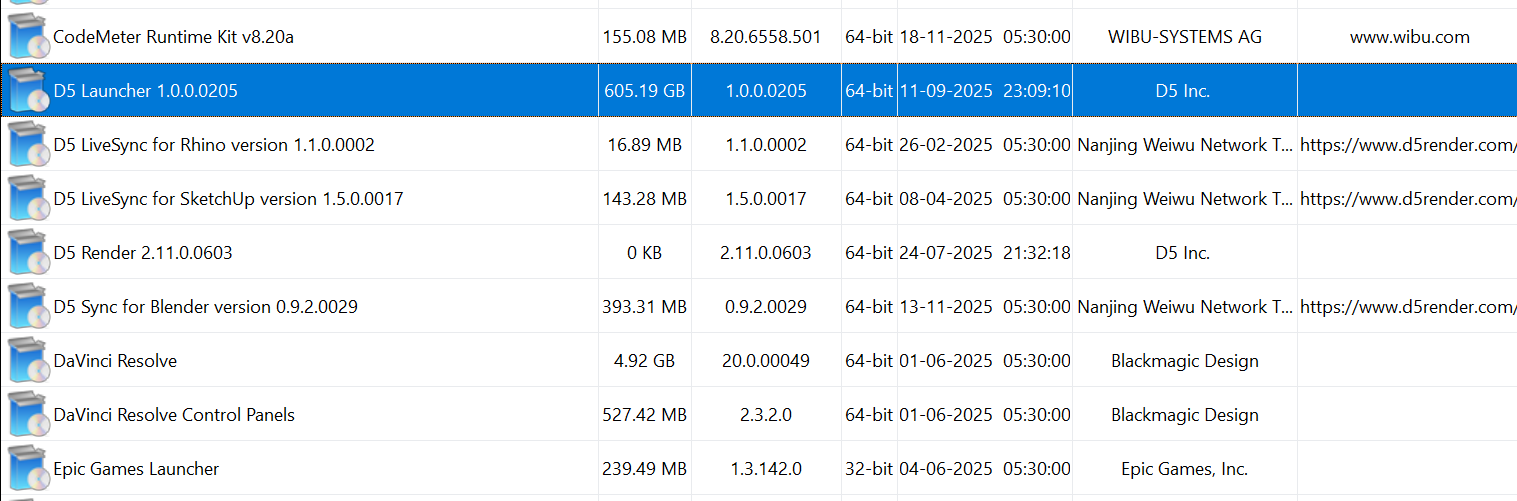Screen dimensions: 1517x501
Task: Click the D5 Sync for Blender icon
Action: (27, 307)
